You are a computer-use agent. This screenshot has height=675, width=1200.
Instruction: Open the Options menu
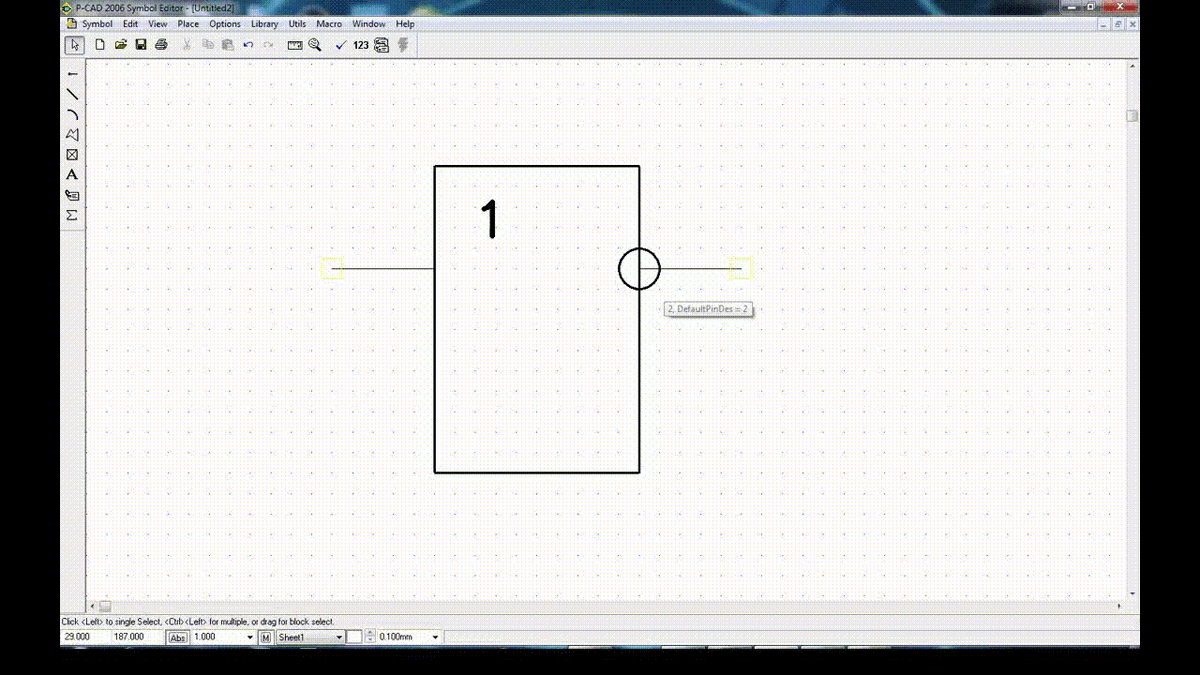(x=225, y=24)
